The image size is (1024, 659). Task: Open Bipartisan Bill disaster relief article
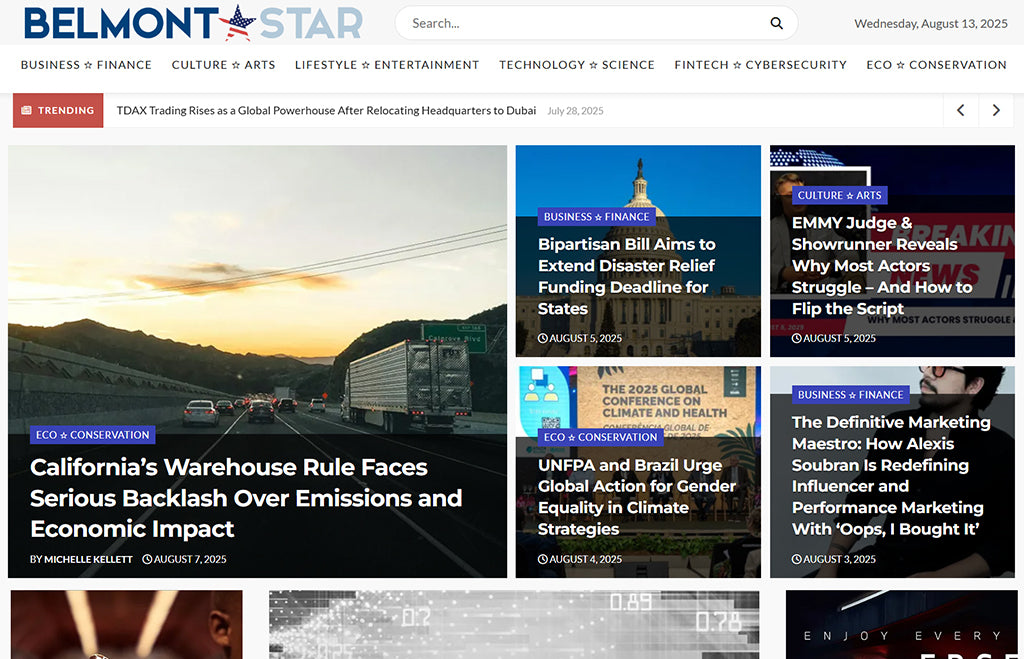pyautogui.click(x=627, y=276)
